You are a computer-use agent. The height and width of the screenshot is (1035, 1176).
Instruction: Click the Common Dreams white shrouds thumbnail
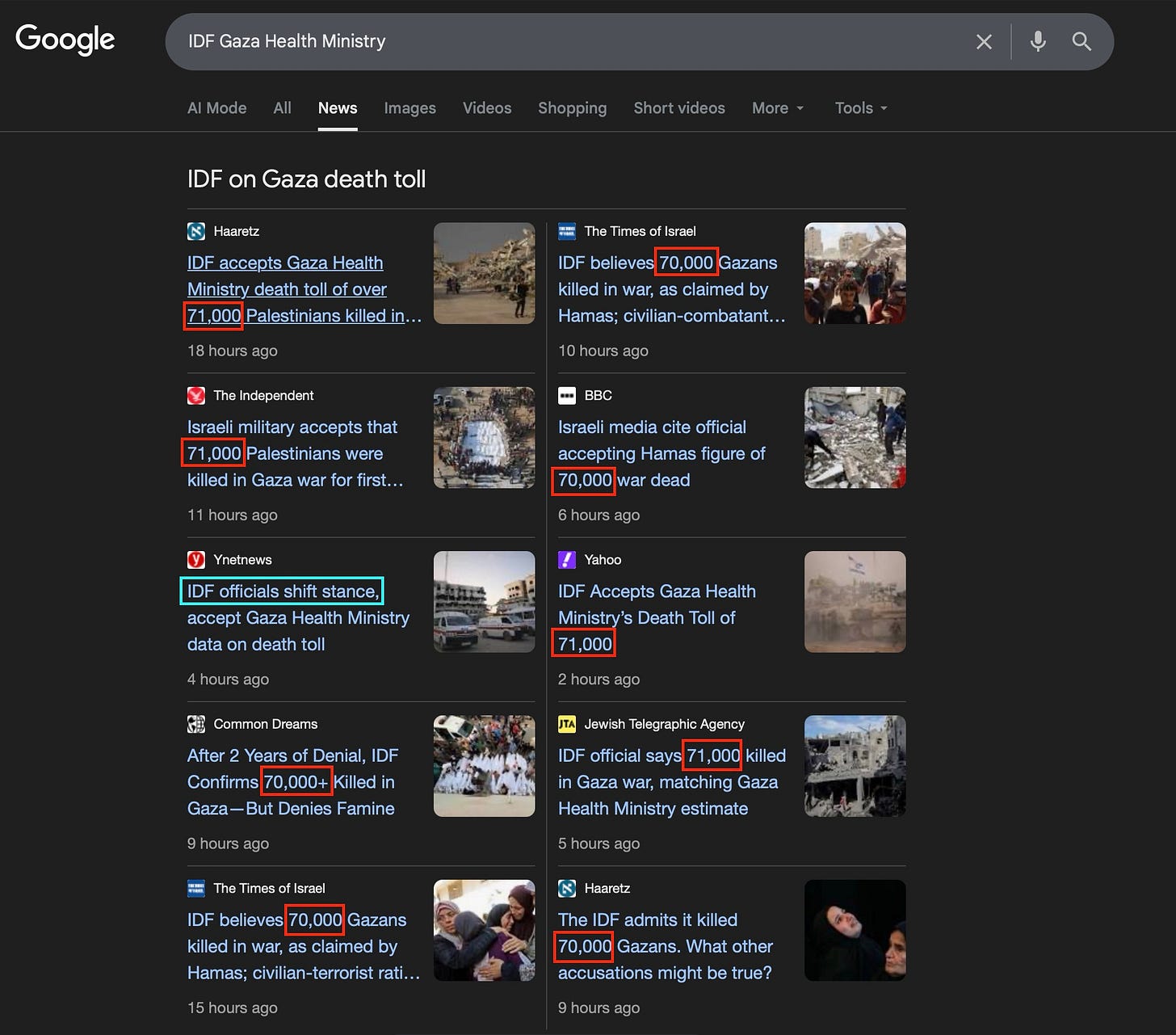(485, 766)
